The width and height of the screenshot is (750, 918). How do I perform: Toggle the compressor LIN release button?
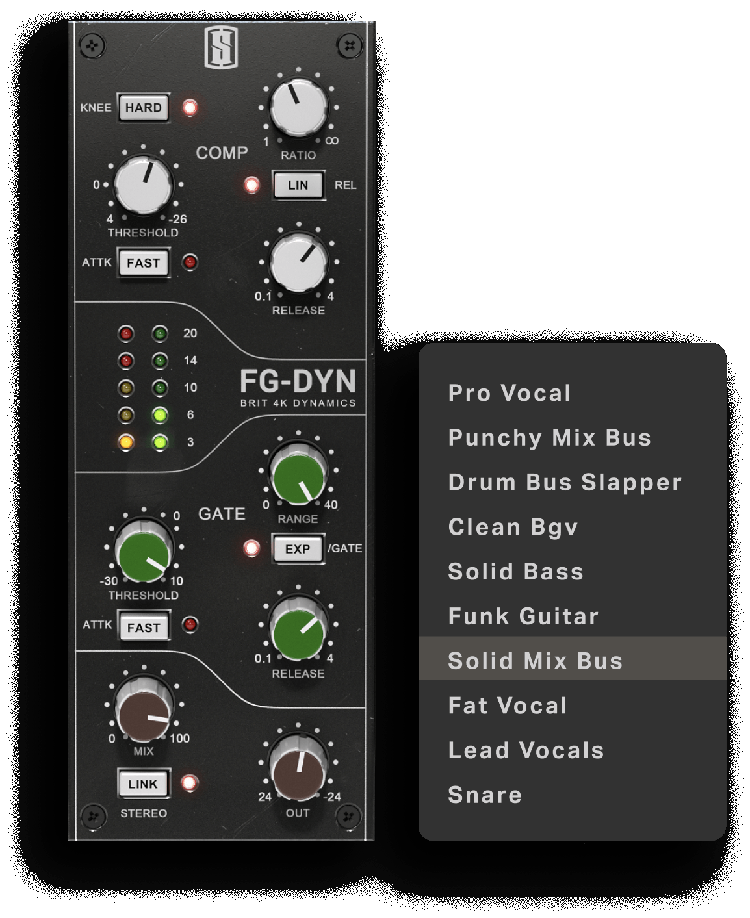(x=298, y=185)
